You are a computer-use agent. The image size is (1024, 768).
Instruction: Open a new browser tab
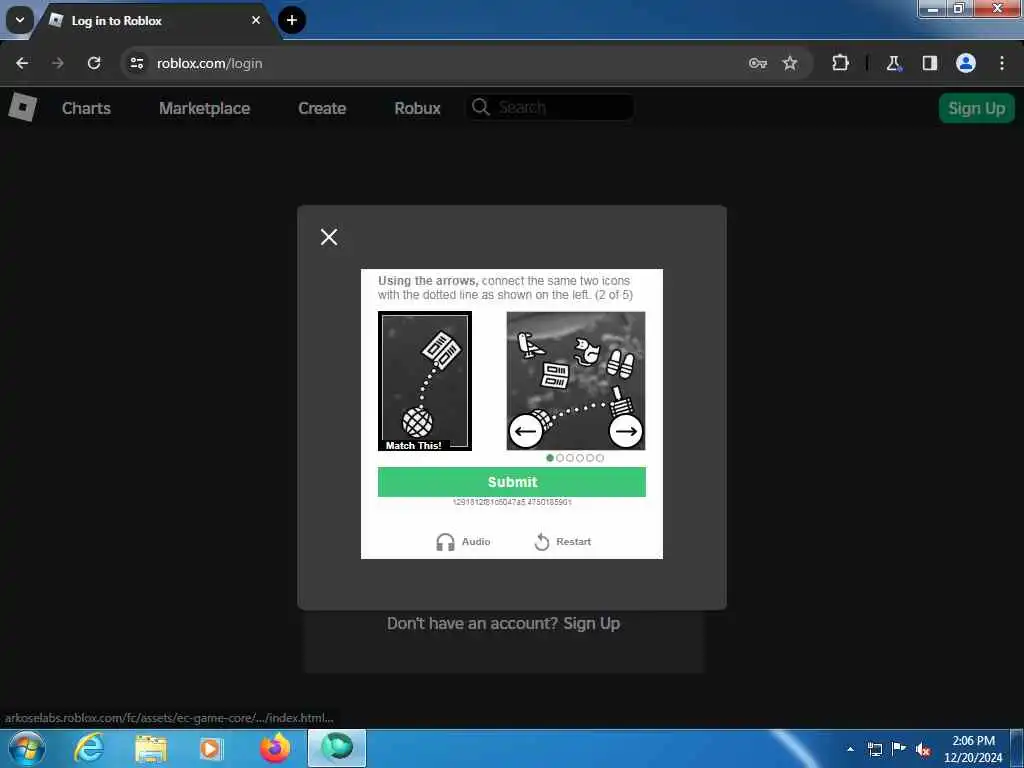(x=292, y=20)
